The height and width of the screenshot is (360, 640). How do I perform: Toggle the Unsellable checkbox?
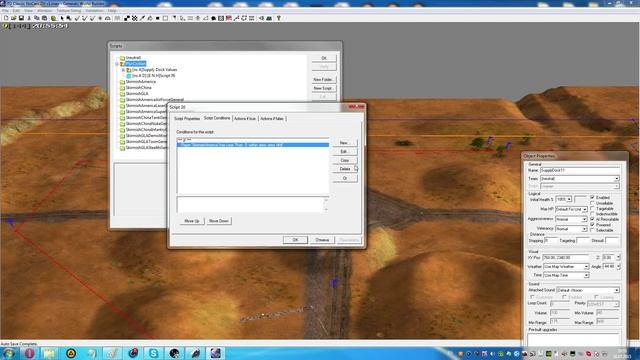(x=592, y=203)
